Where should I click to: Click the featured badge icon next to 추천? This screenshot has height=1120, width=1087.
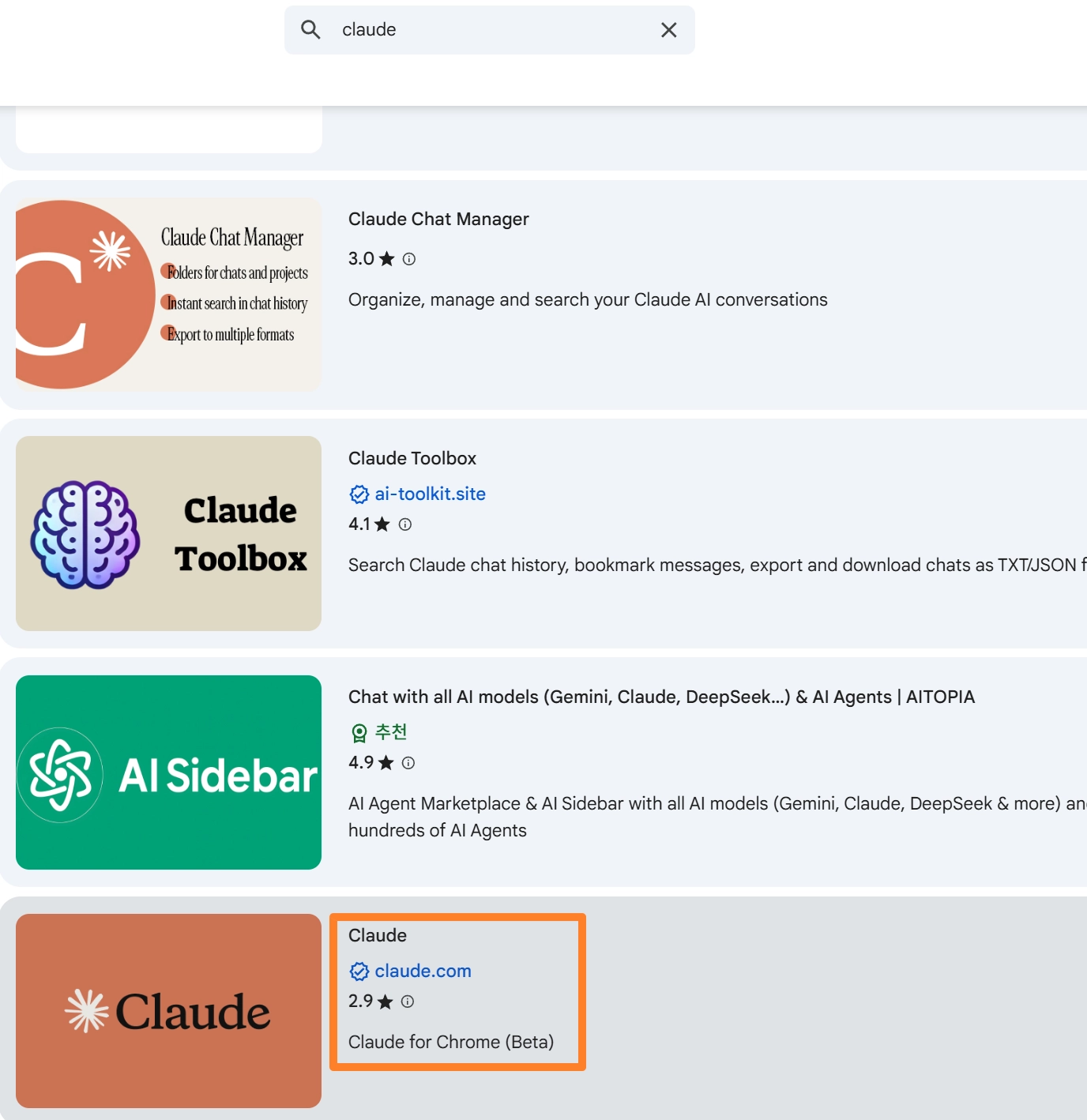(x=359, y=733)
